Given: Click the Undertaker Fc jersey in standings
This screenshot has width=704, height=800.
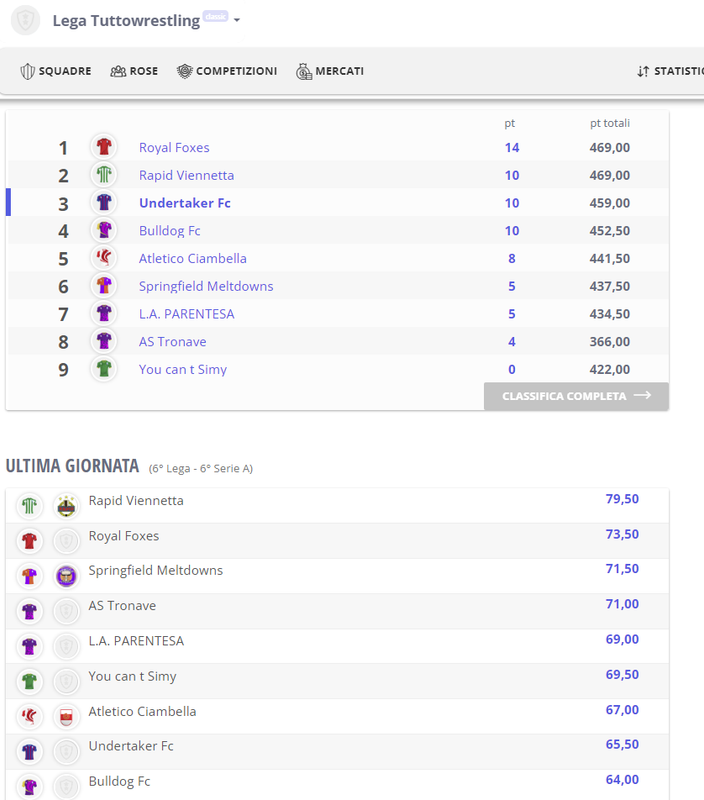Looking at the screenshot, I should (104, 202).
